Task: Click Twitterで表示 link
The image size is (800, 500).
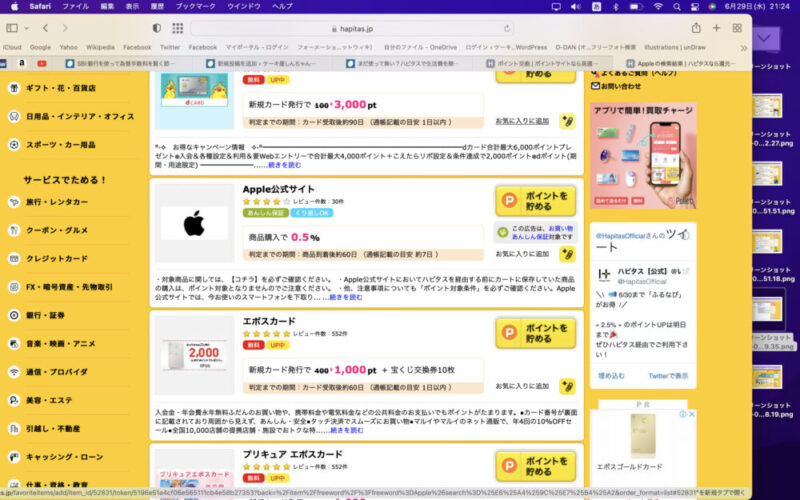Action: click(x=668, y=376)
